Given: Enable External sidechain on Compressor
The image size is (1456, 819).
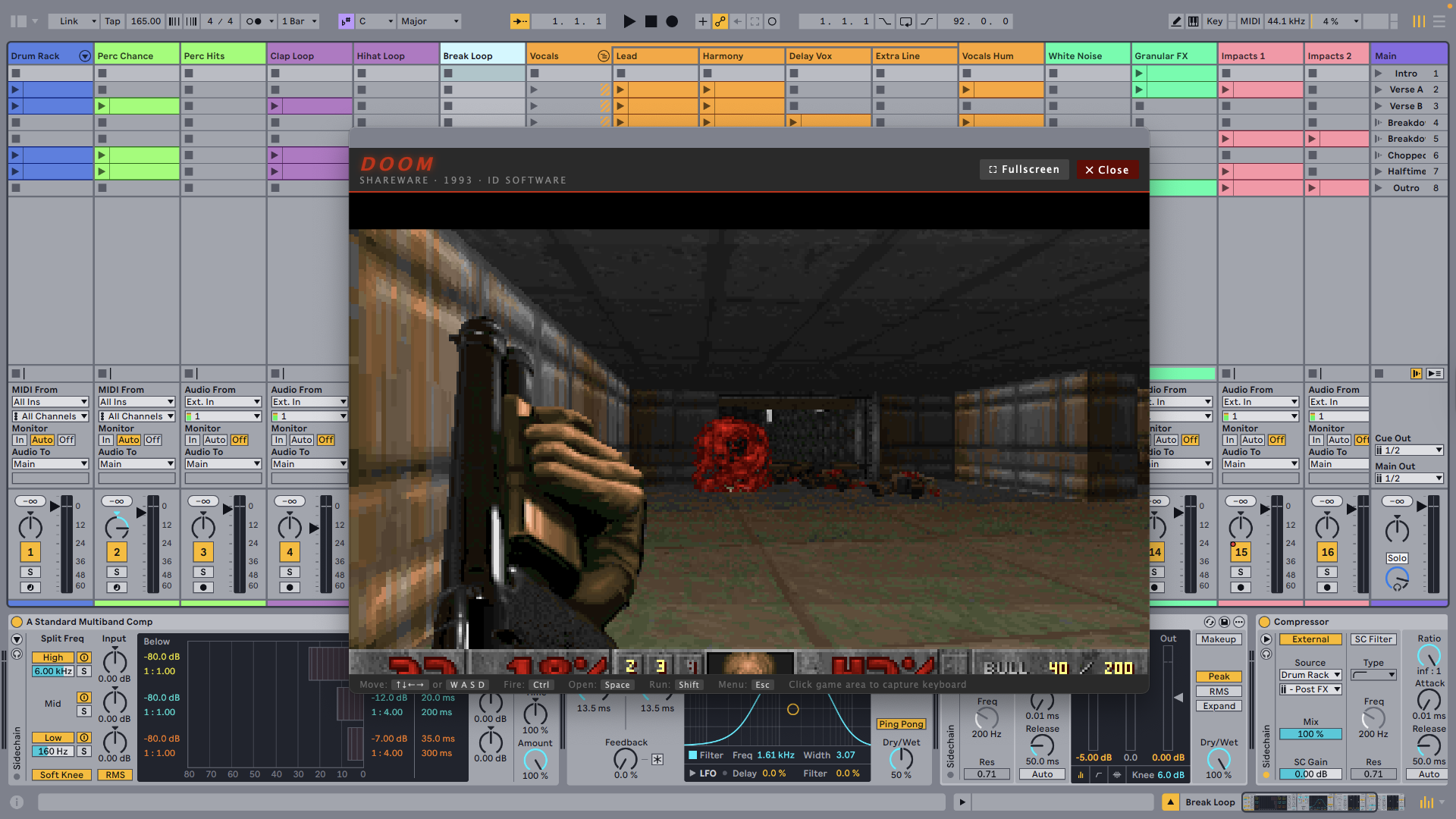Looking at the screenshot, I should [1310, 639].
